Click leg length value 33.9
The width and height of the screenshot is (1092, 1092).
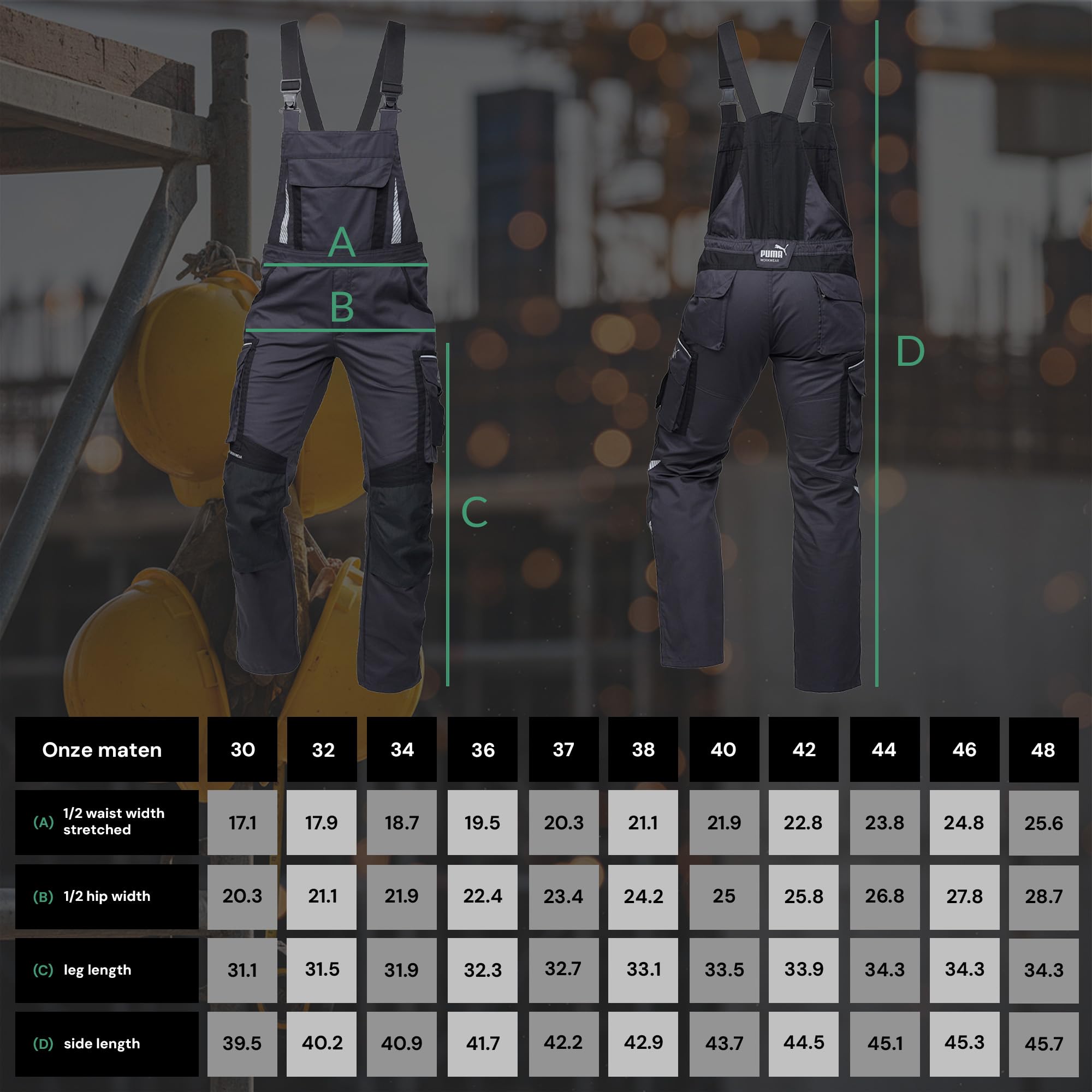(804, 970)
